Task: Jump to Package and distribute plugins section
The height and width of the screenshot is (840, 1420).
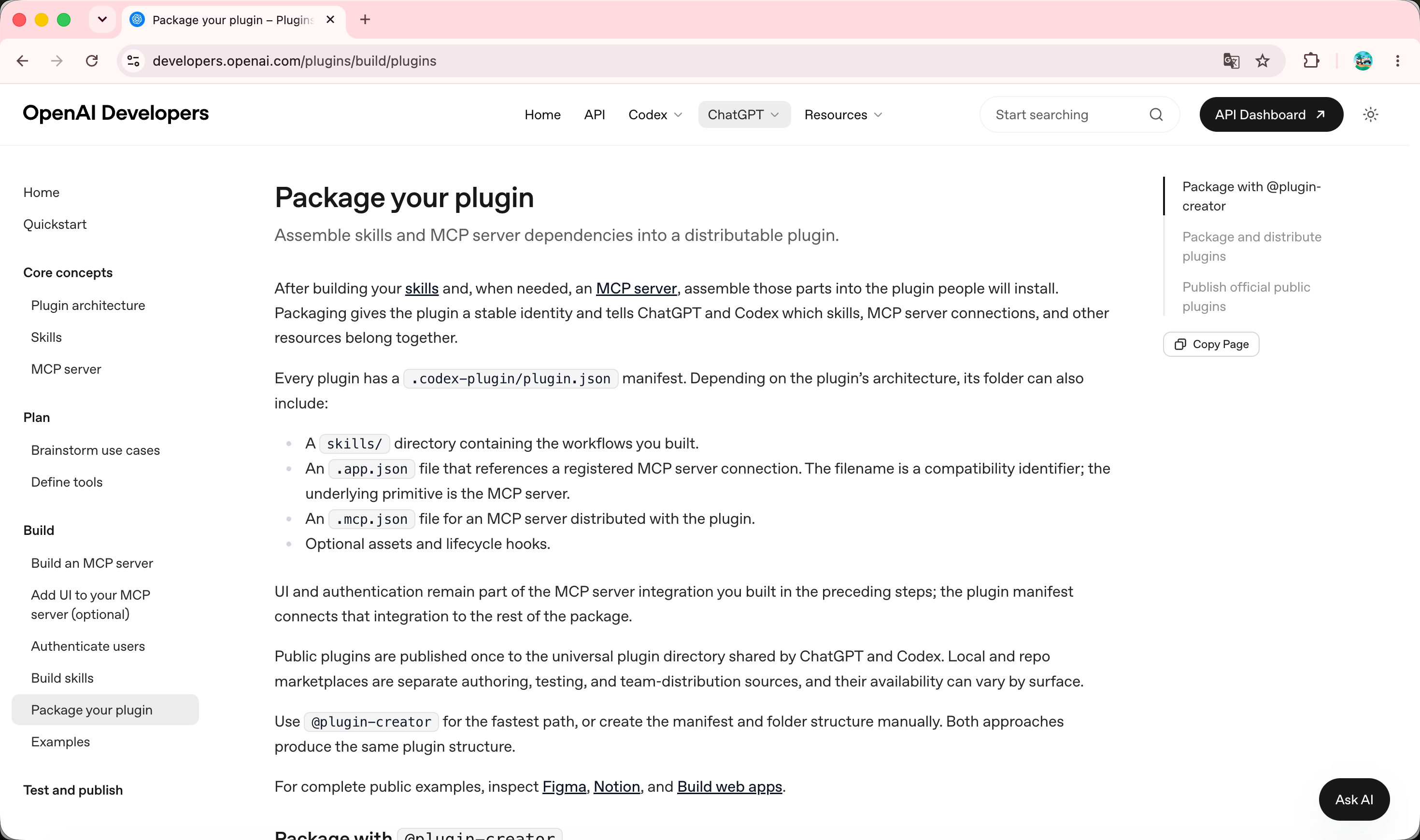Action: [x=1252, y=247]
